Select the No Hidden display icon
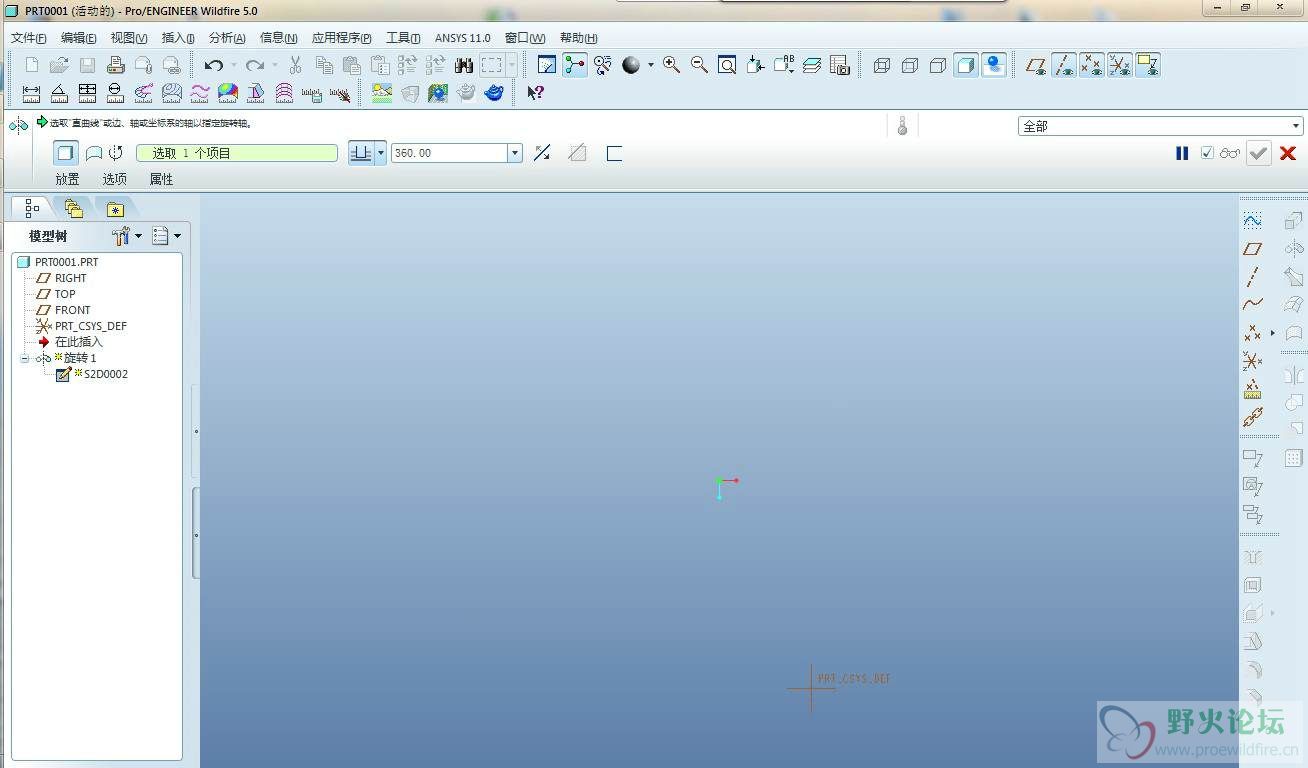1308x768 pixels. pos(937,66)
